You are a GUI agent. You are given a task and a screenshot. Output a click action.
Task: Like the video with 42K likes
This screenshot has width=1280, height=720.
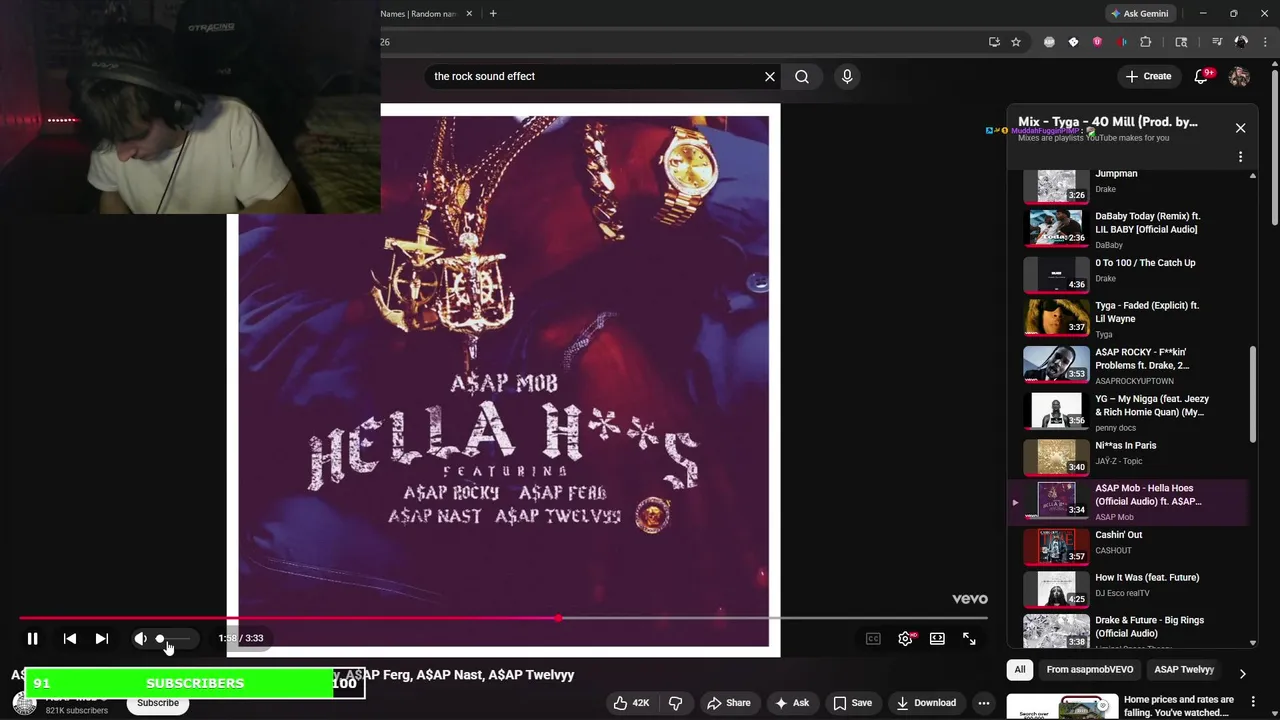point(632,703)
